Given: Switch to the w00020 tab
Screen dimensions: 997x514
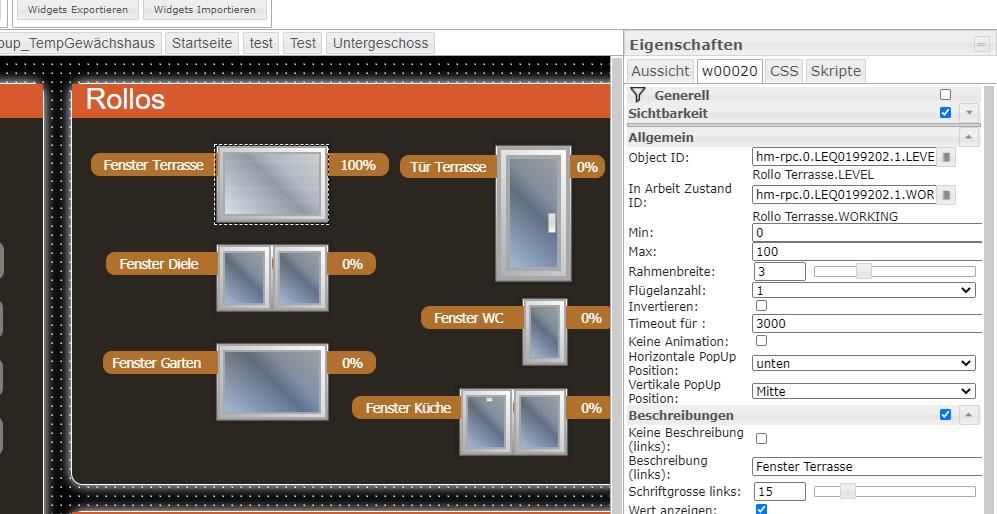Looking at the screenshot, I should tap(730, 71).
